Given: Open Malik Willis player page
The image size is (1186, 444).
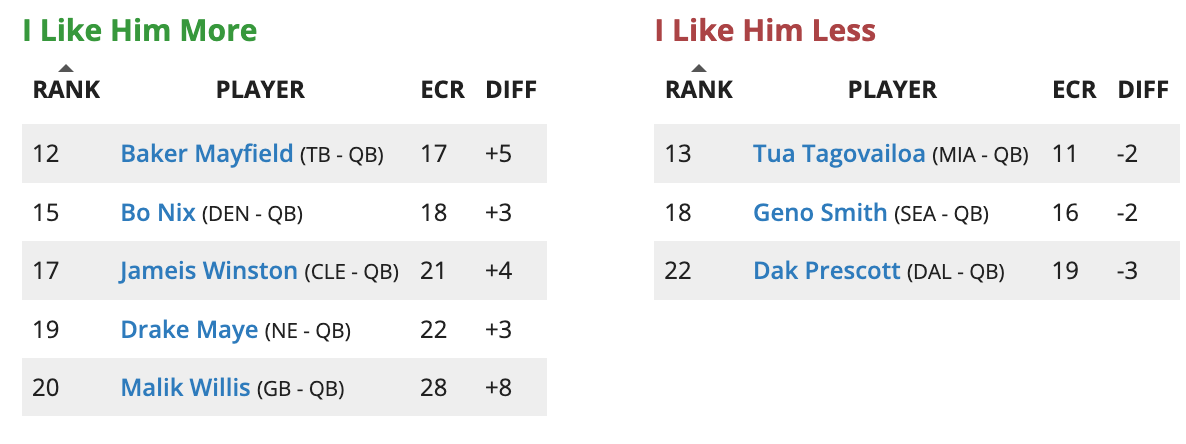Looking at the screenshot, I should (185, 388).
